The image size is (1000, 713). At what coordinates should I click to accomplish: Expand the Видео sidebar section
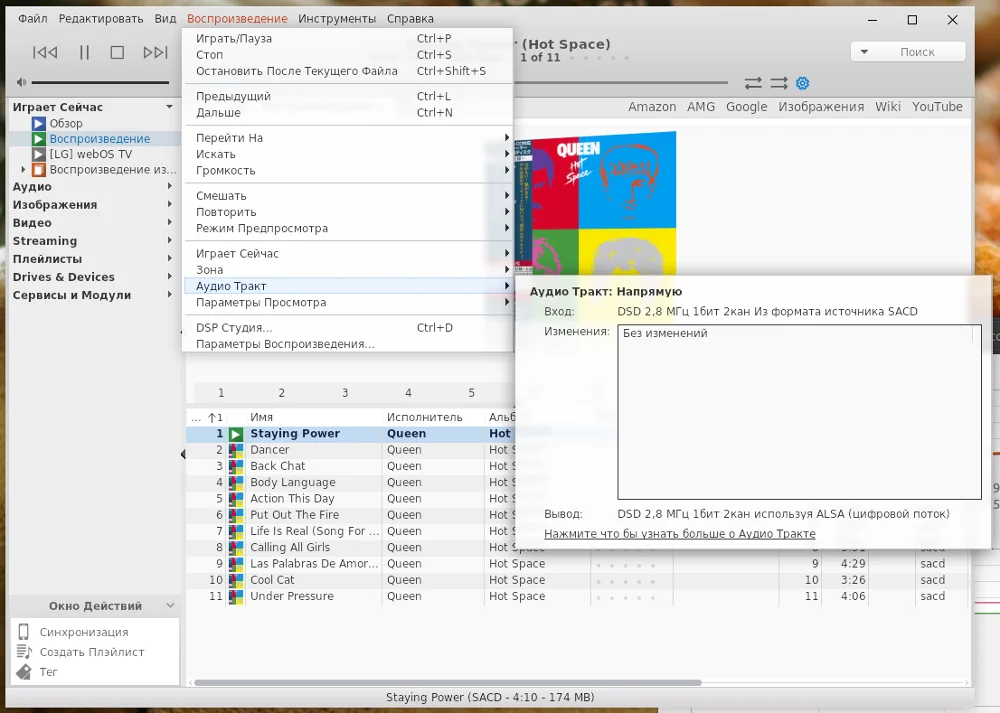point(170,223)
